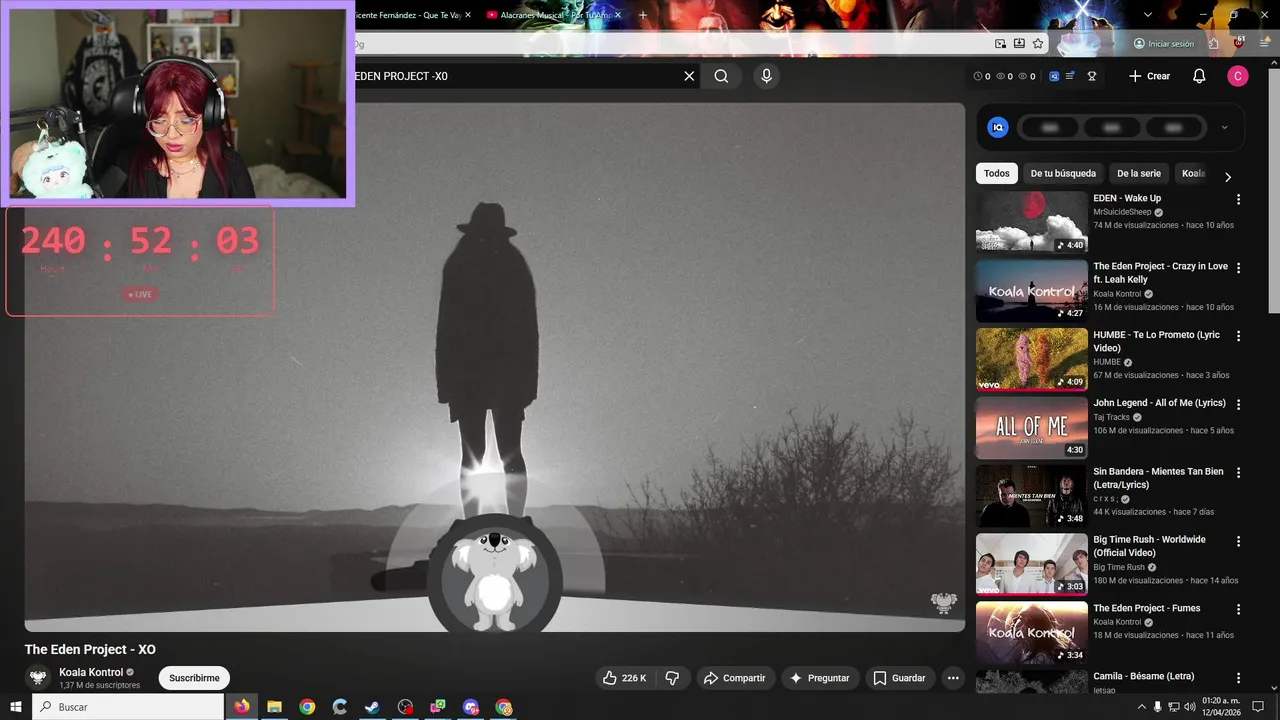This screenshot has height=720, width=1280.
Task: Open options for Sin Bandera Mientes Tan Bien
Action: [x=1238, y=472]
